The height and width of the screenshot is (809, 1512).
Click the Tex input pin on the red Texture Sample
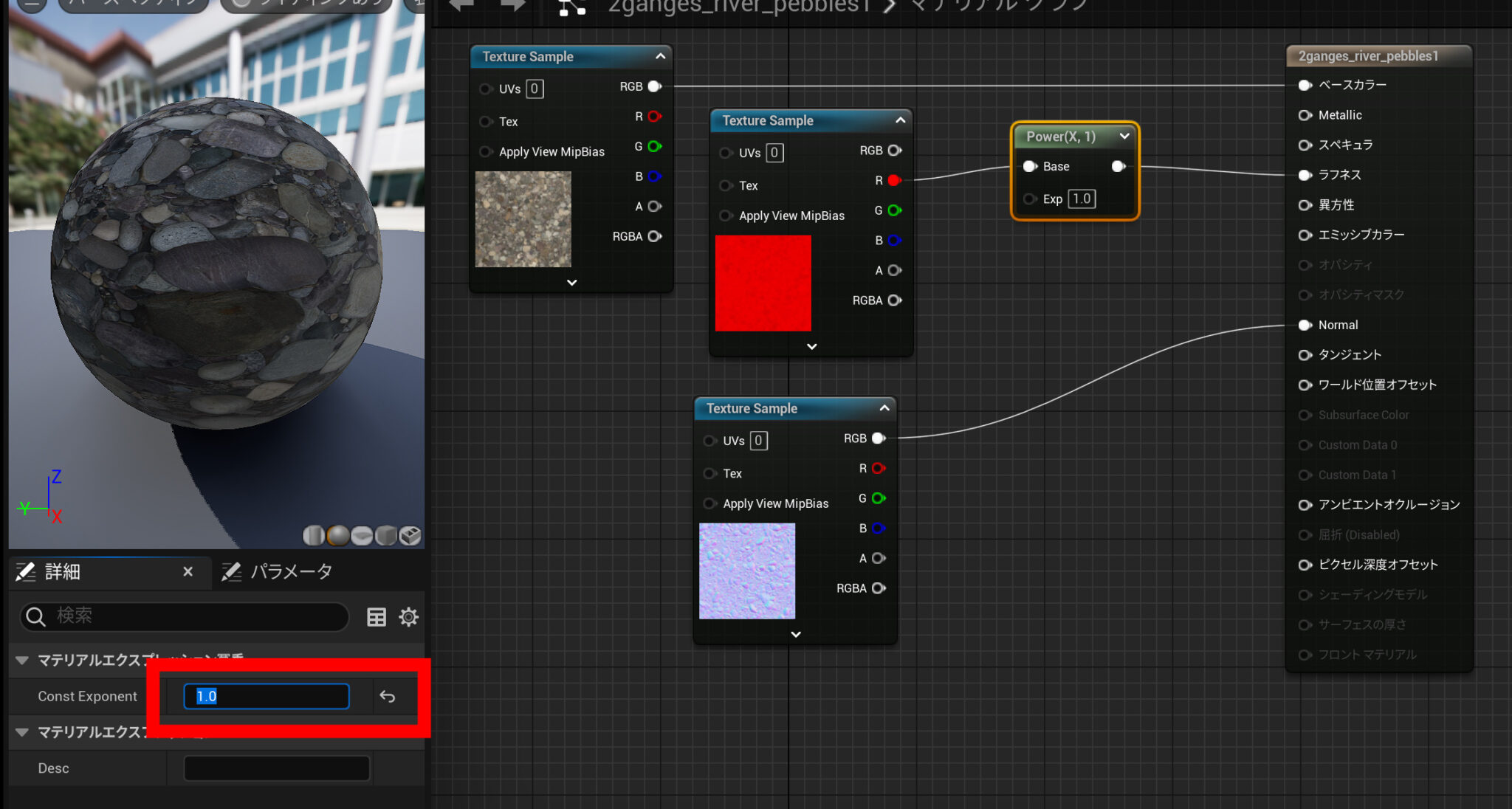726,185
